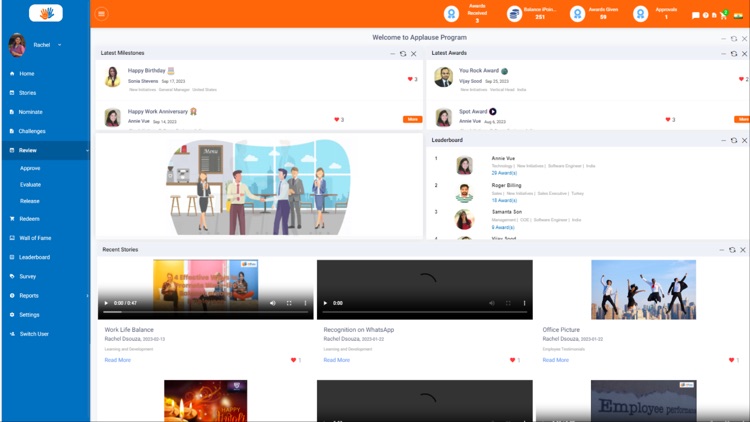This screenshot has width=750, height=422.
Task: Like the Office Picture story
Action: tap(731, 360)
